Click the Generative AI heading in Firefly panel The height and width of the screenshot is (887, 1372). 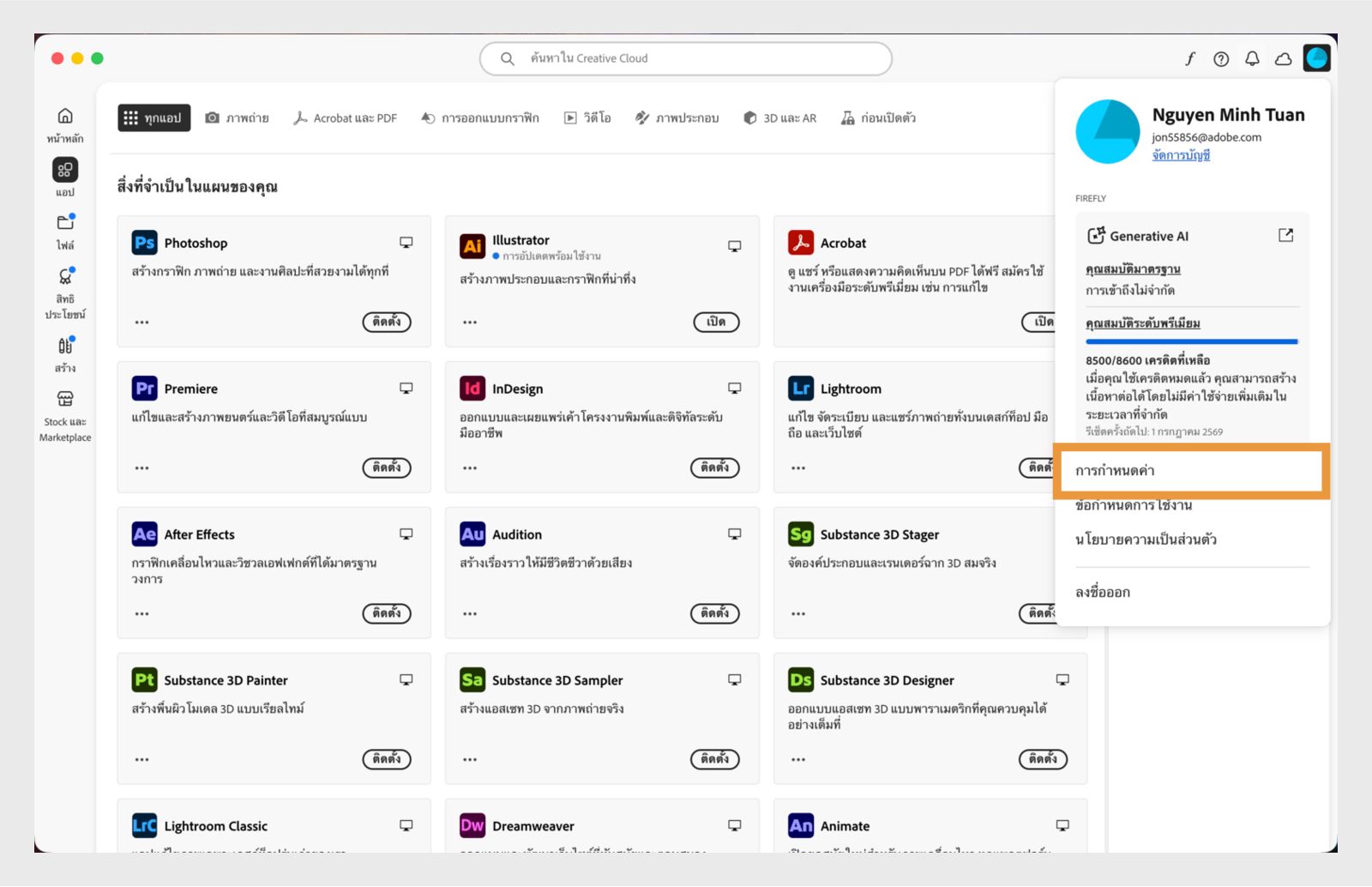[x=1149, y=236]
